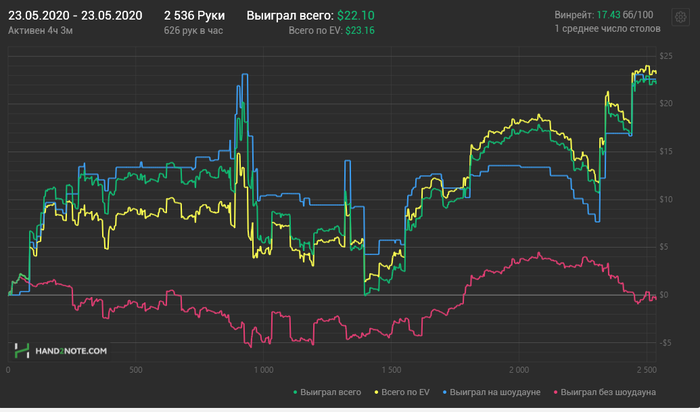Click the 1 500 x-axis label

click(x=391, y=370)
